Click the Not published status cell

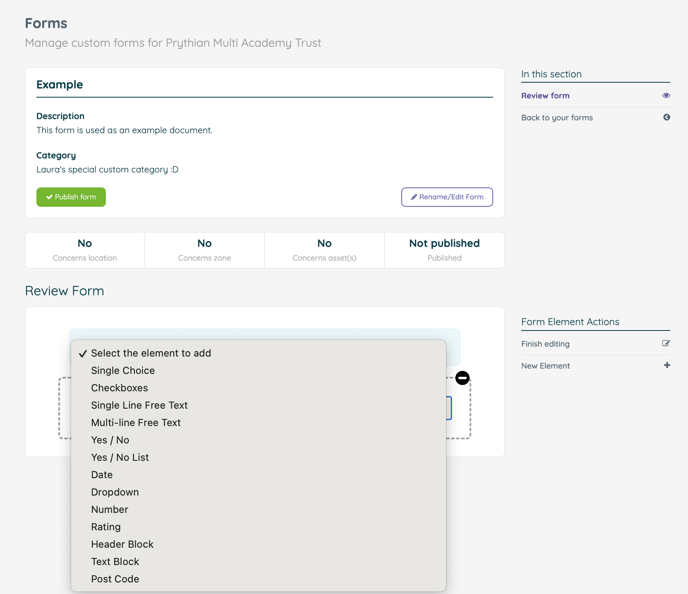[444, 250]
